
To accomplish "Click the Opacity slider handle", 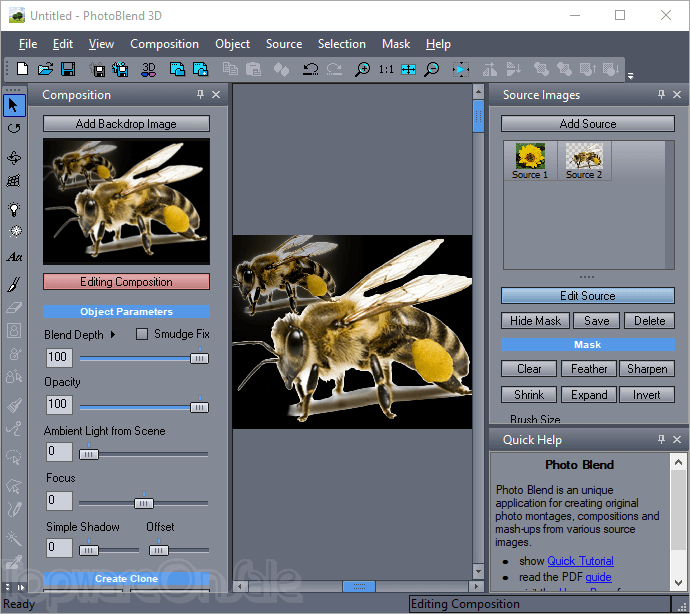I will (199, 407).
